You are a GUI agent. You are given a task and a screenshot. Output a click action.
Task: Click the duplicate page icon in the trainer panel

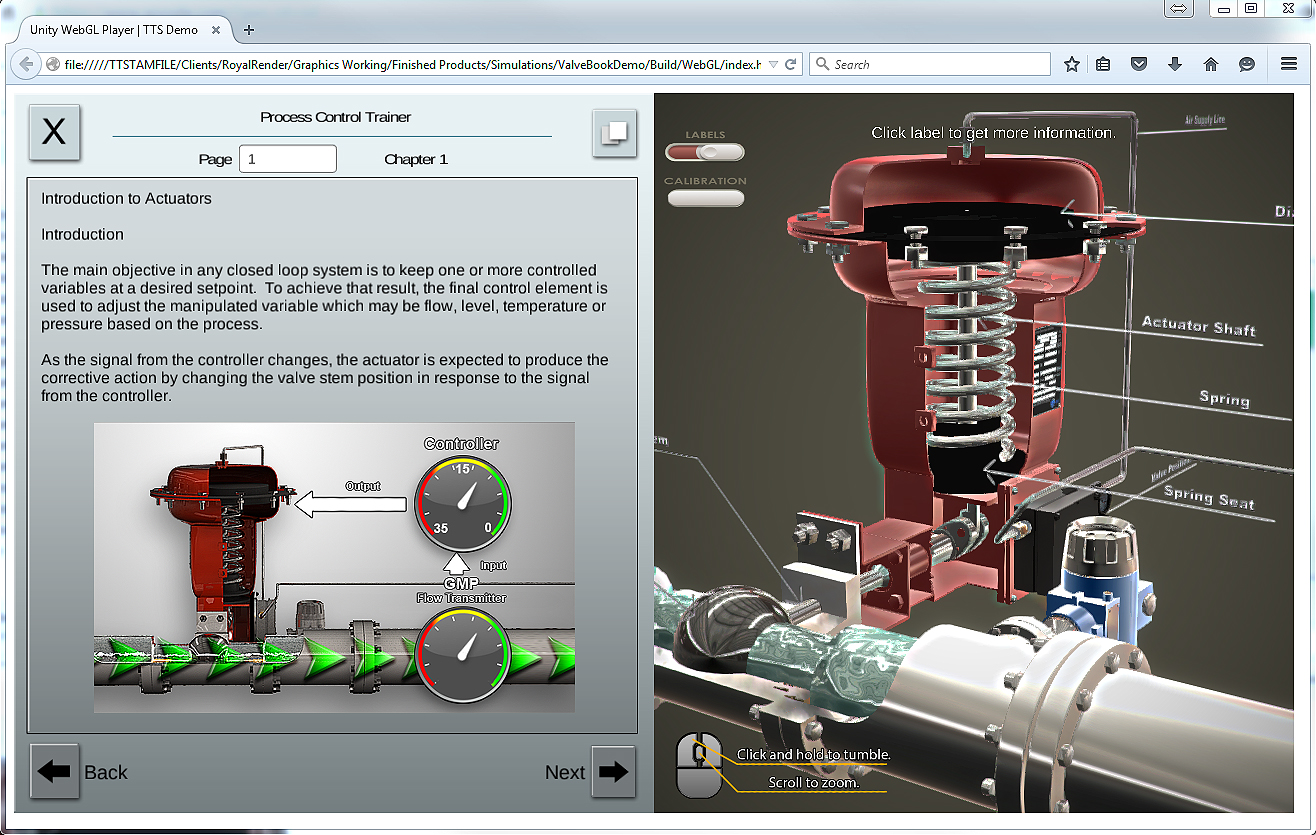[614, 133]
